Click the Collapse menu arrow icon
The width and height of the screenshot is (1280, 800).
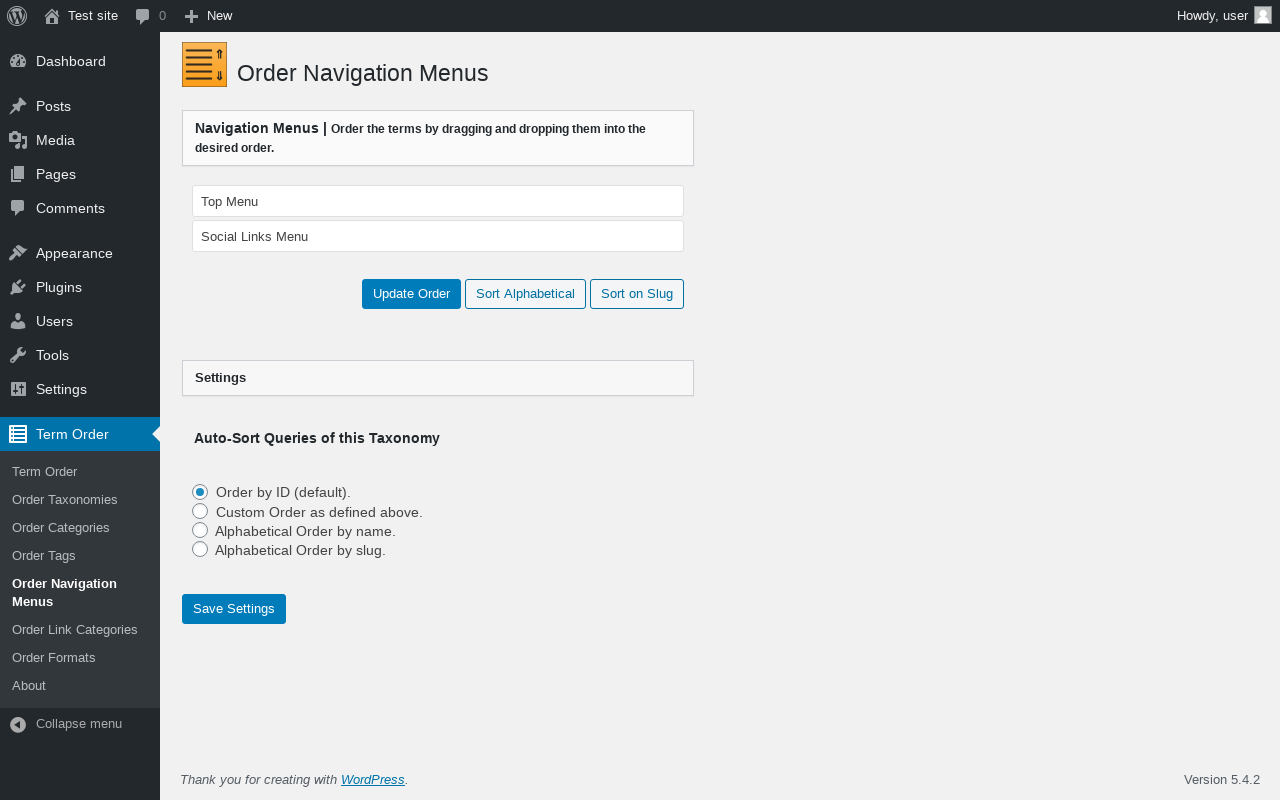[18, 724]
